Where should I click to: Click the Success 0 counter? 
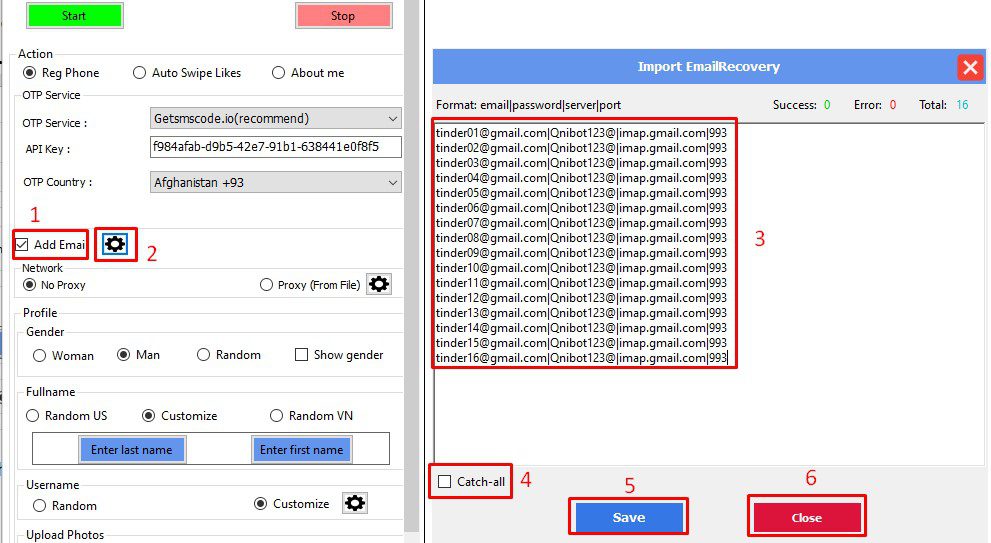(x=801, y=105)
